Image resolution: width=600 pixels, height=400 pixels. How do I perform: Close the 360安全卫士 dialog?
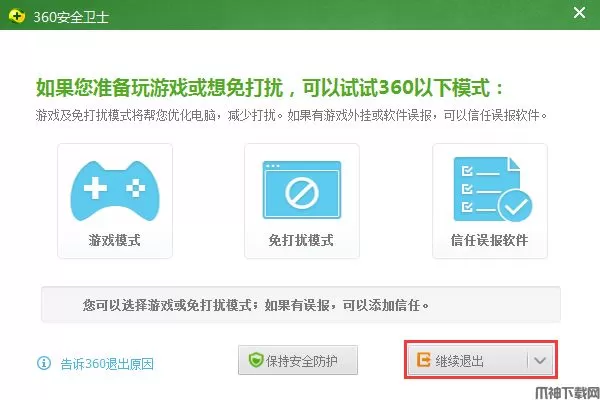[579, 13]
